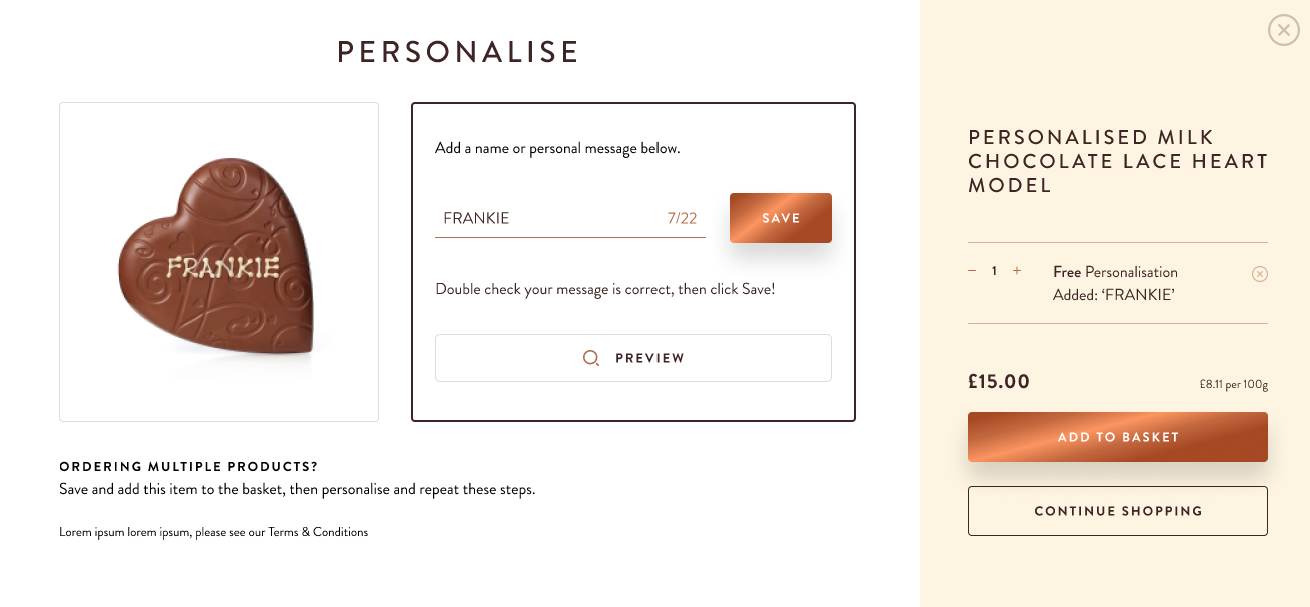Click the 'Ordering Multiple Products?' heading
The width and height of the screenshot is (1310, 607).
(188, 467)
